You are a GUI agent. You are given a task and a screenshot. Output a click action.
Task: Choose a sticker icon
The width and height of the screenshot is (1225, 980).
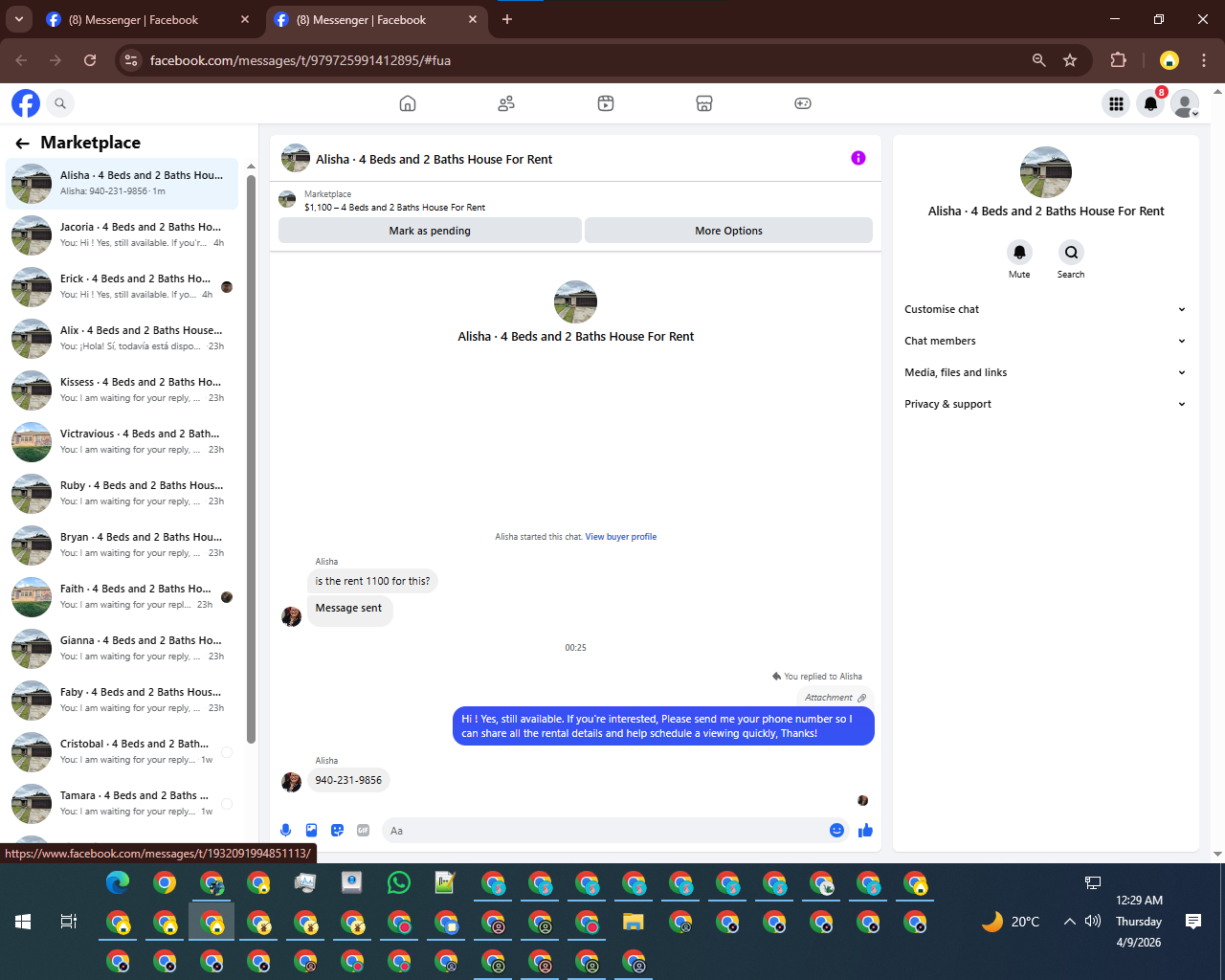click(337, 830)
